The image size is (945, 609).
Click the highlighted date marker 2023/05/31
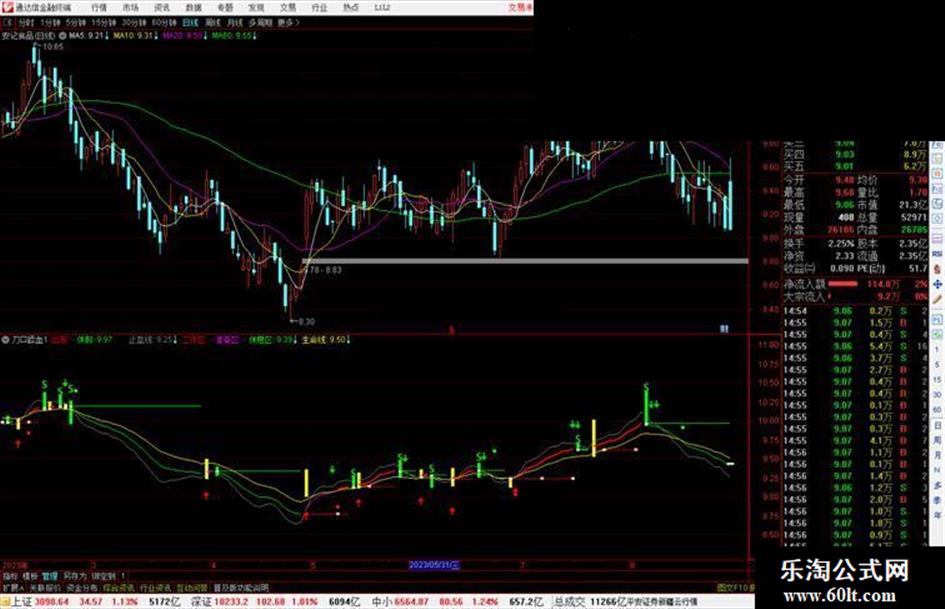coord(434,565)
